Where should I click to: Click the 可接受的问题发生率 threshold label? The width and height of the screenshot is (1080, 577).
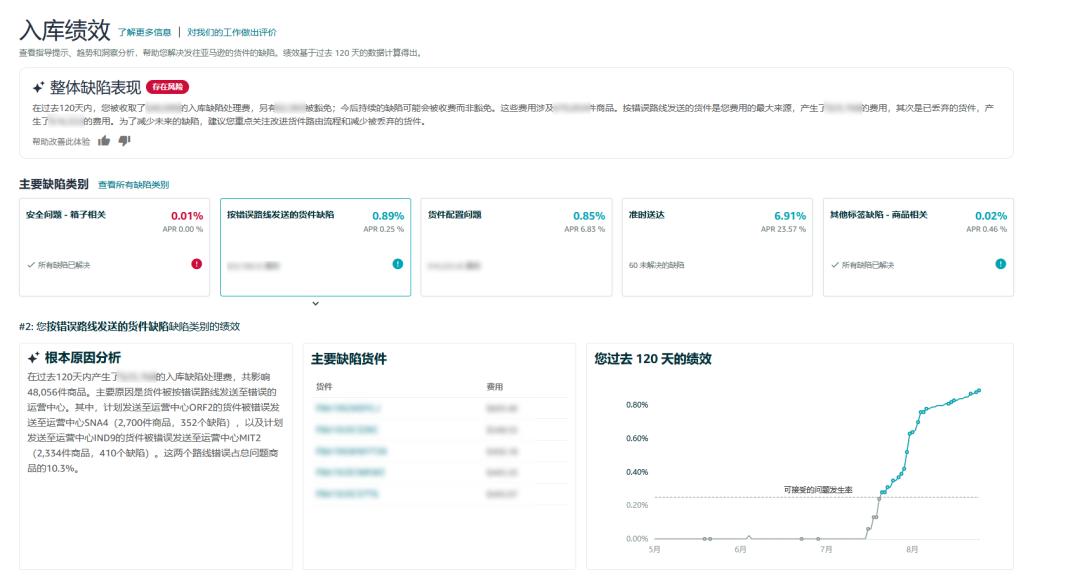(x=818, y=490)
